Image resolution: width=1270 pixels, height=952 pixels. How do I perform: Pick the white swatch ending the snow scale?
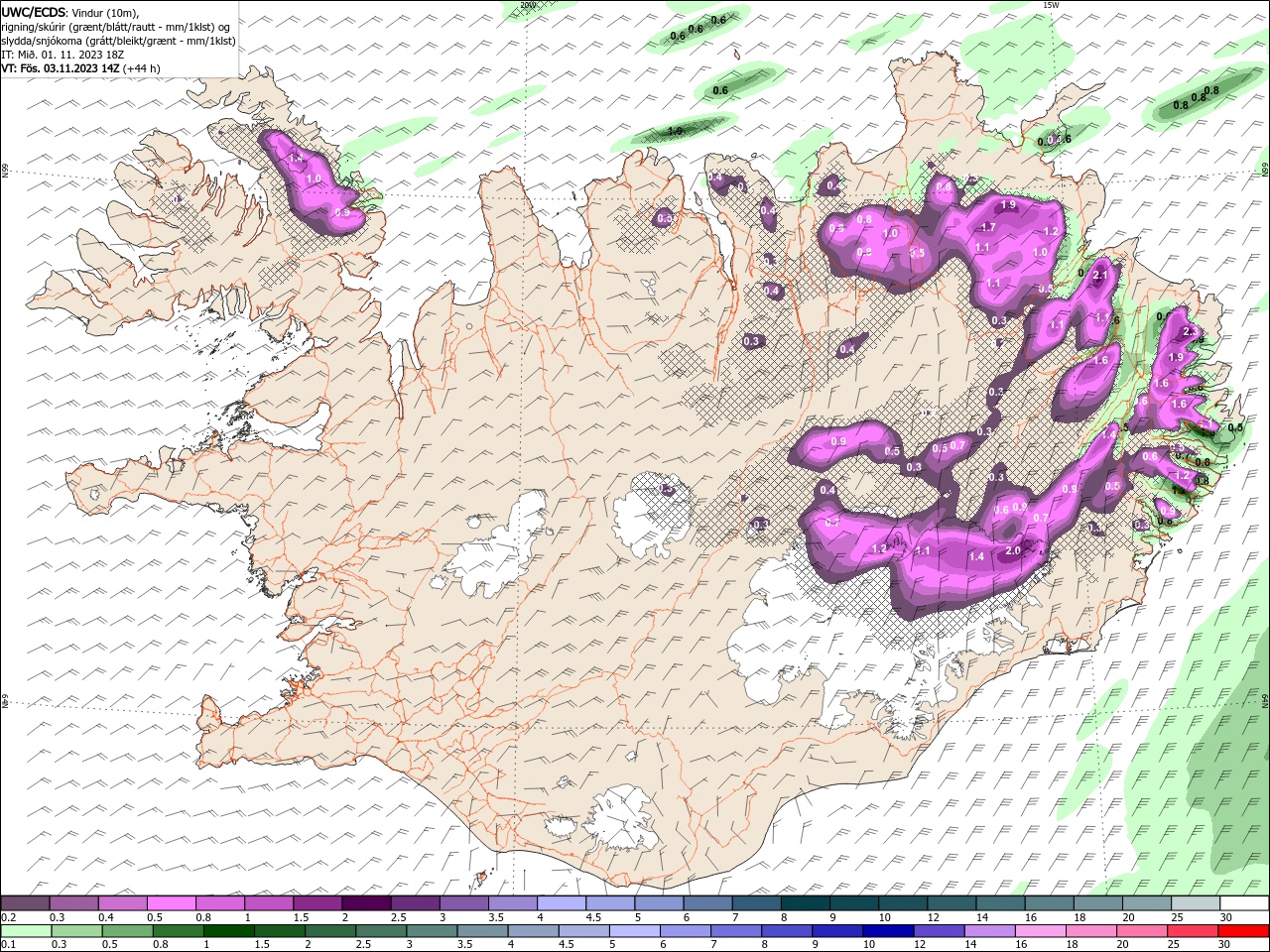[1244, 903]
